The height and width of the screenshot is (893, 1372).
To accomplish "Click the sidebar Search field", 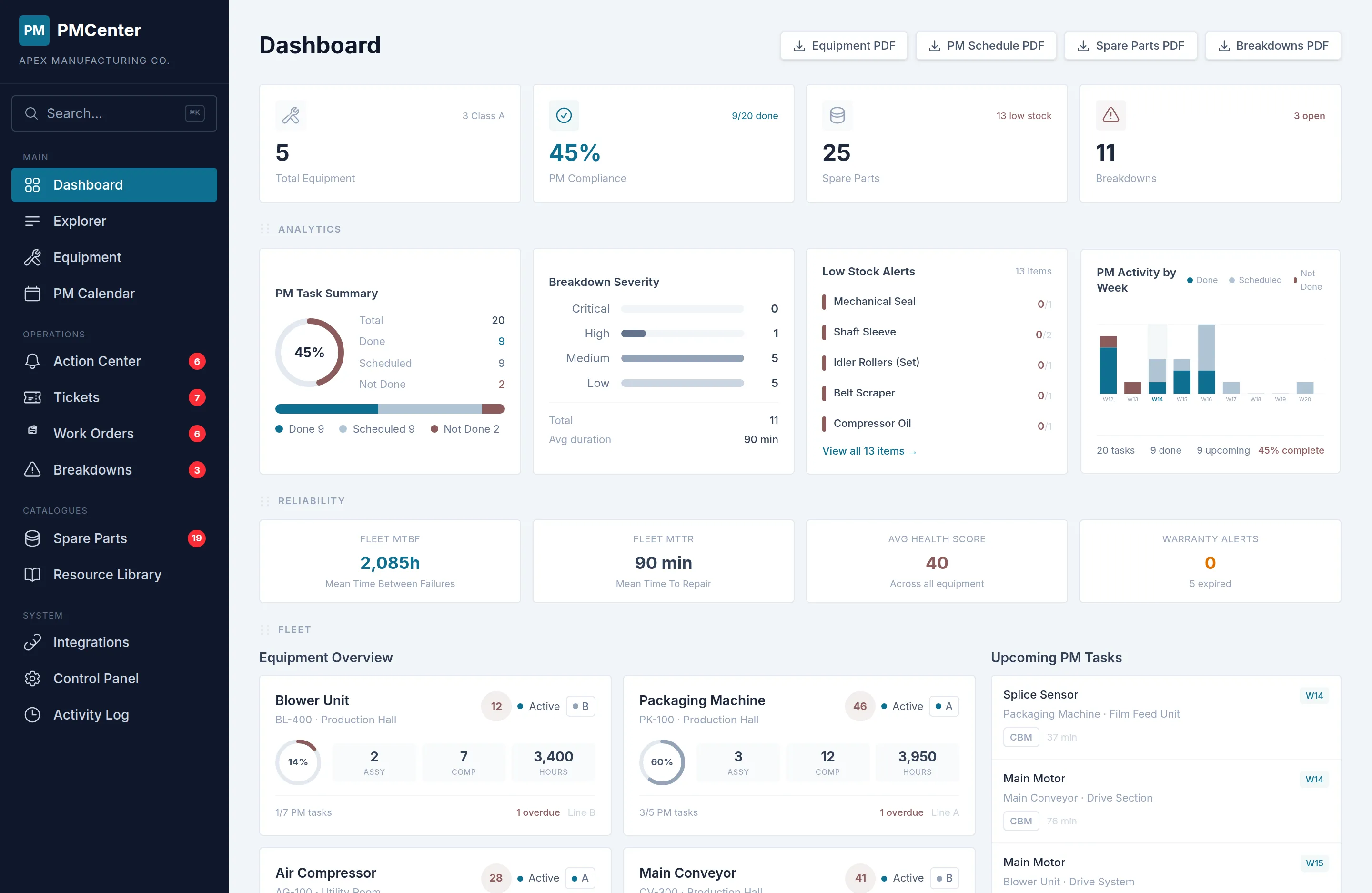I will point(113,113).
